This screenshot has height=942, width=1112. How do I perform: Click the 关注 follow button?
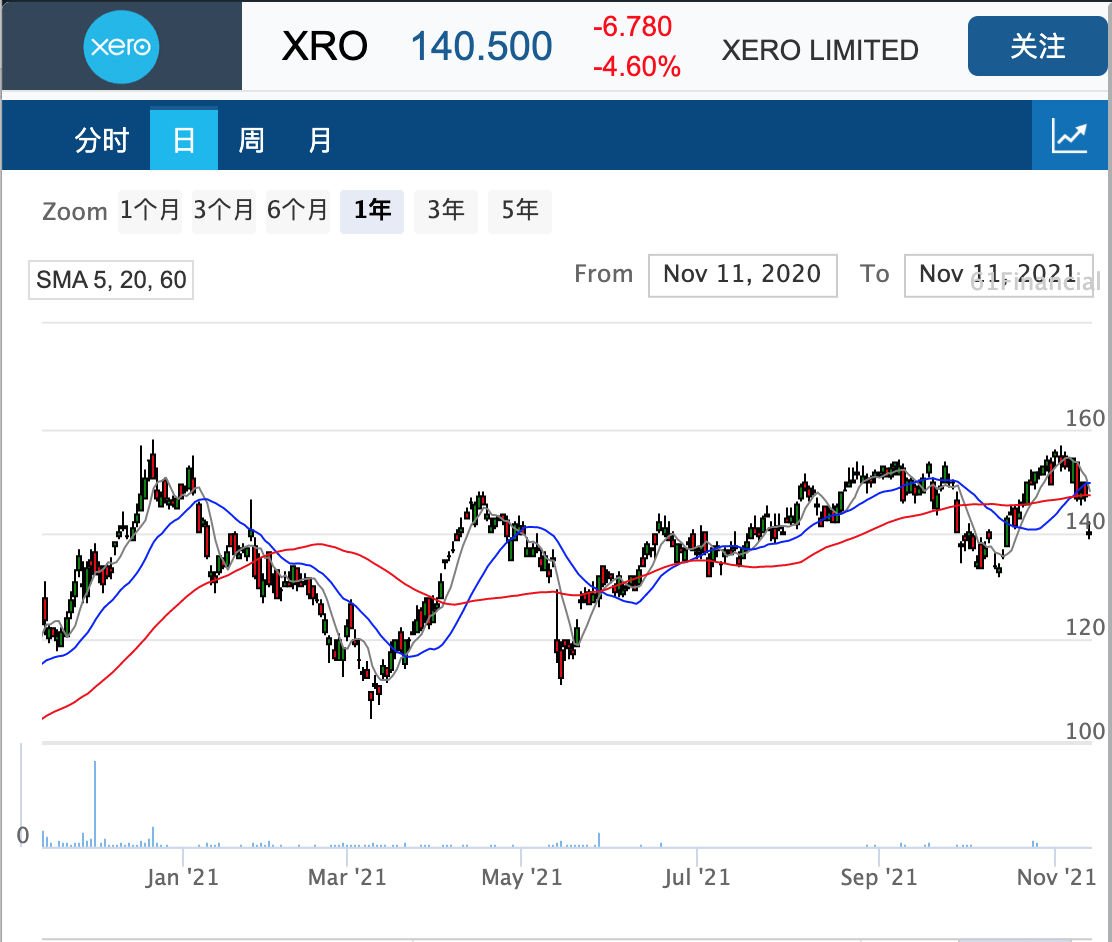click(x=1037, y=47)
